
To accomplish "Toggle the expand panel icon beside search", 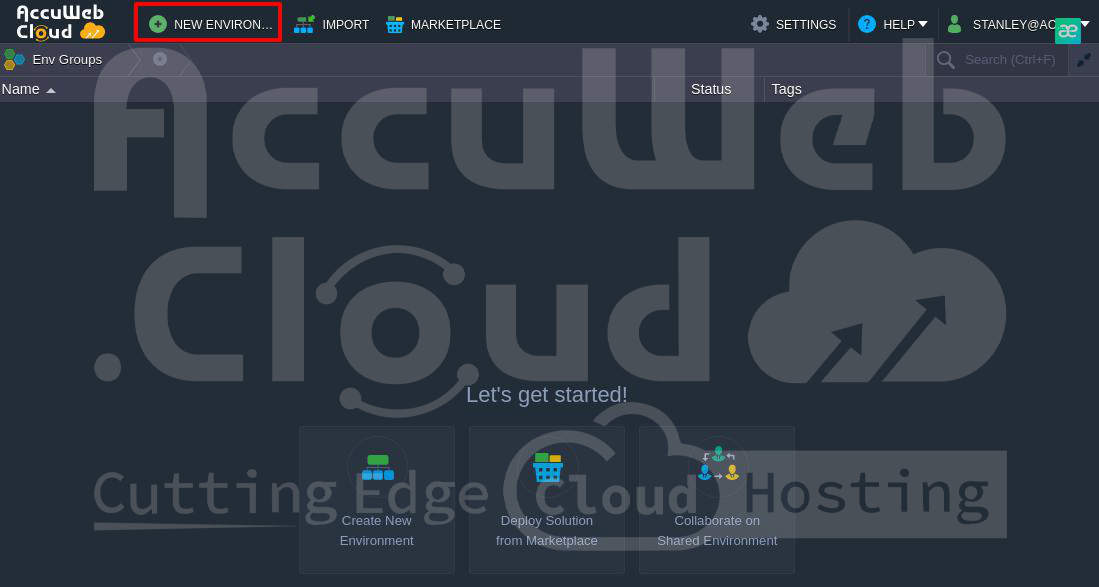I will point(1083,60).
